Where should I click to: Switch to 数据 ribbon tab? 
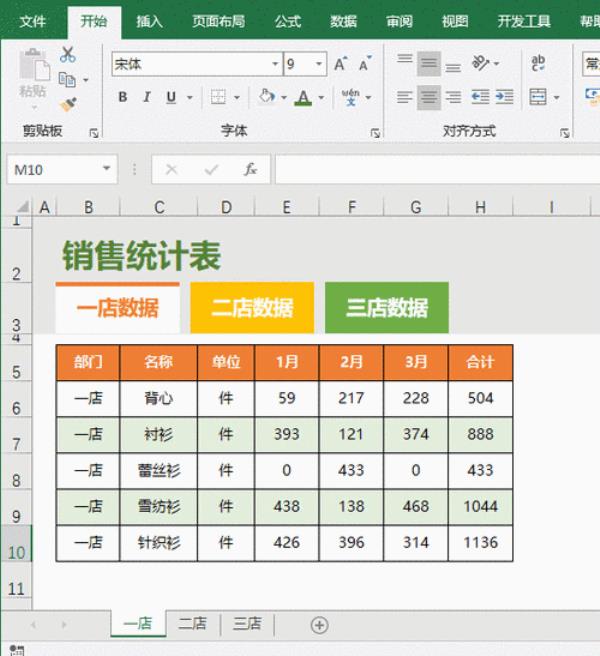[x=344, y=21]
